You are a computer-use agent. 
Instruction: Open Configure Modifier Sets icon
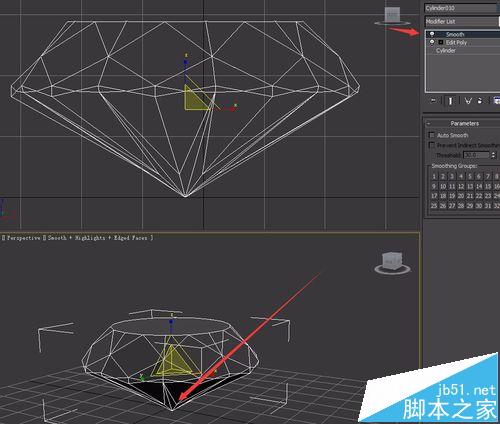pos(496,100)
